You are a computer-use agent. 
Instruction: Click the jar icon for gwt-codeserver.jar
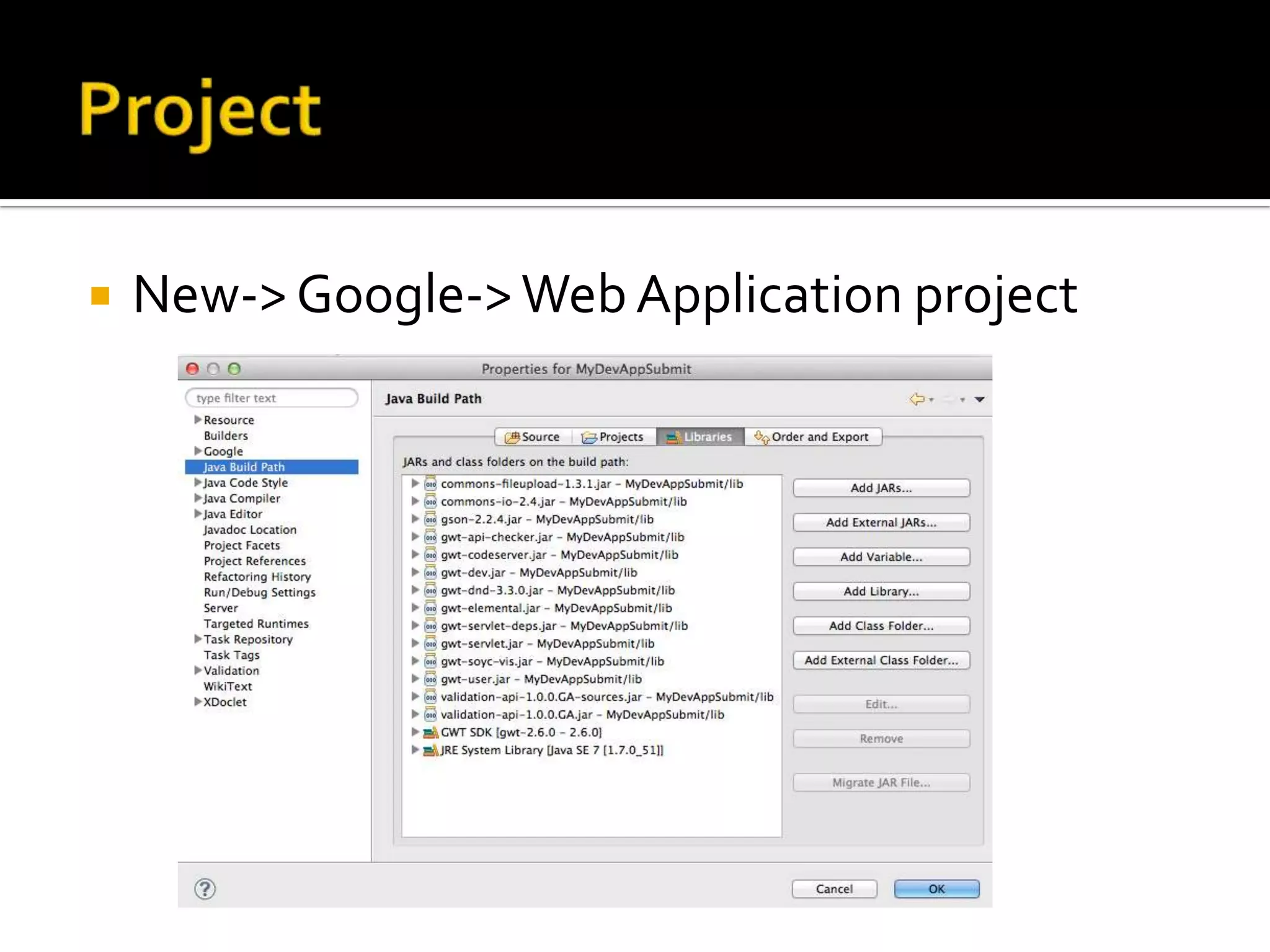tap(430, 555)
